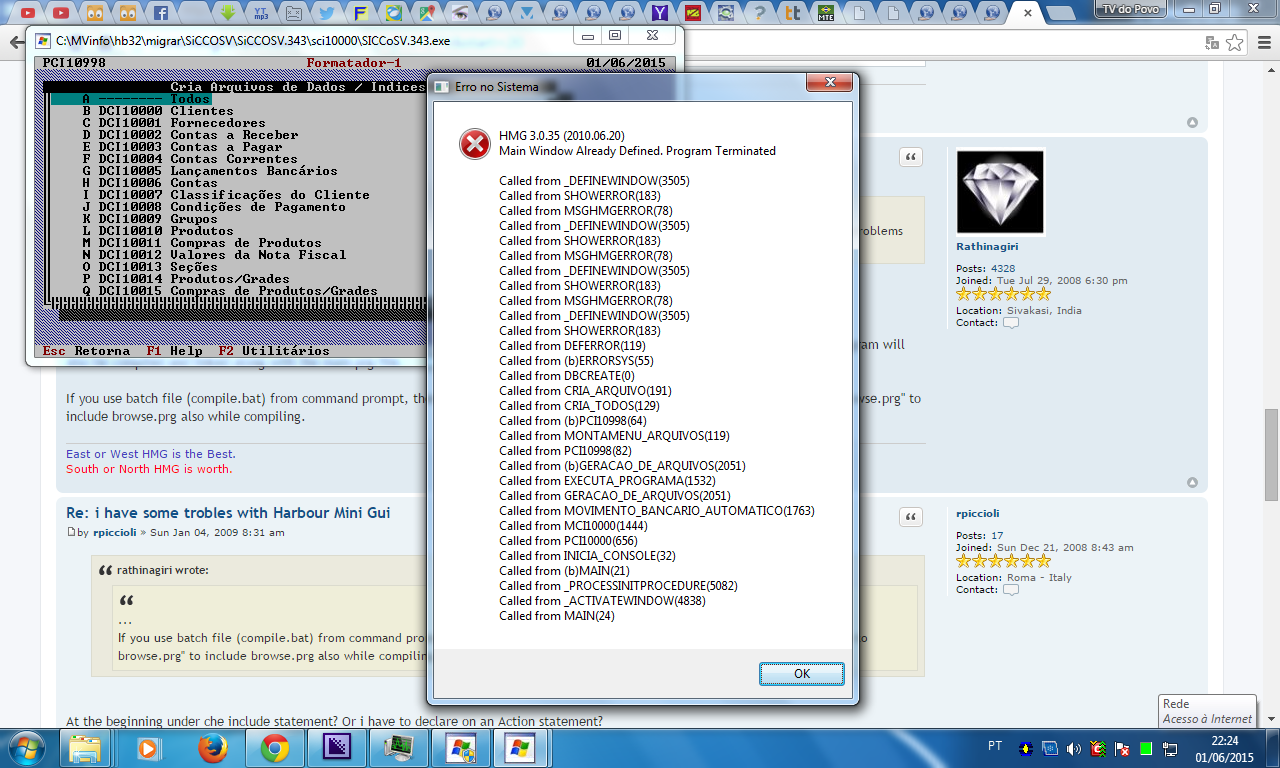Close the Erro no Sistema dialog
The height and width of the screenshot is (768, 1280).
[828, 84]
